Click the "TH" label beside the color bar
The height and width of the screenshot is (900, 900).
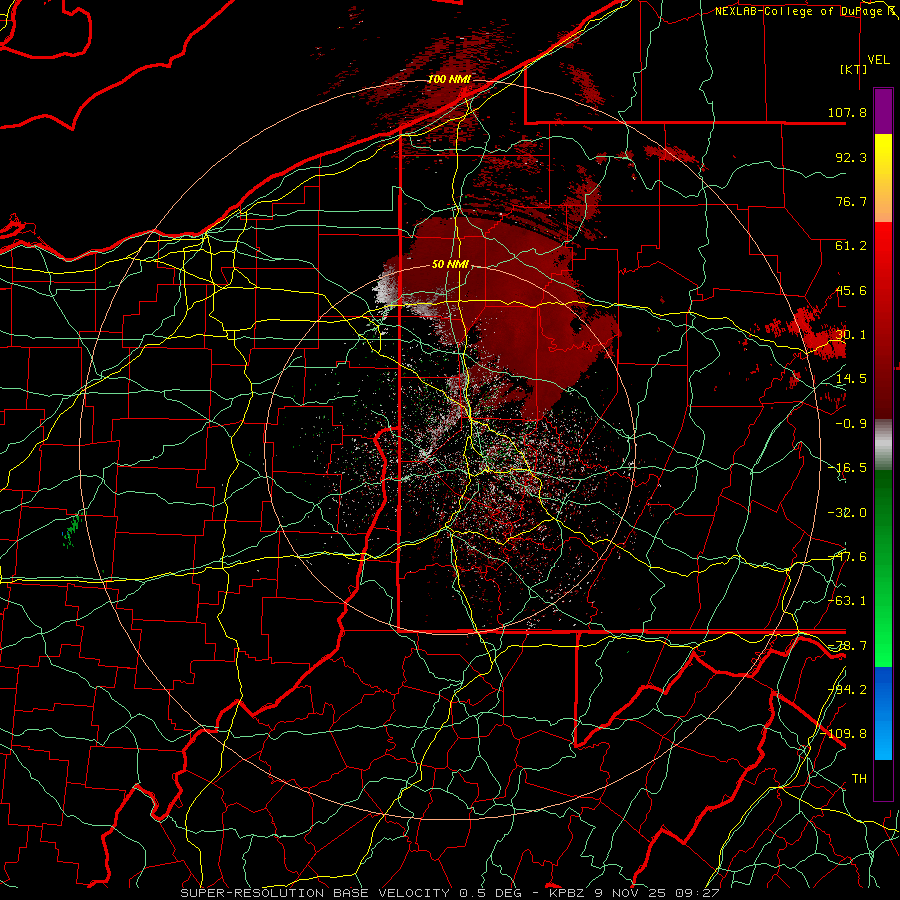pos(859,778)
